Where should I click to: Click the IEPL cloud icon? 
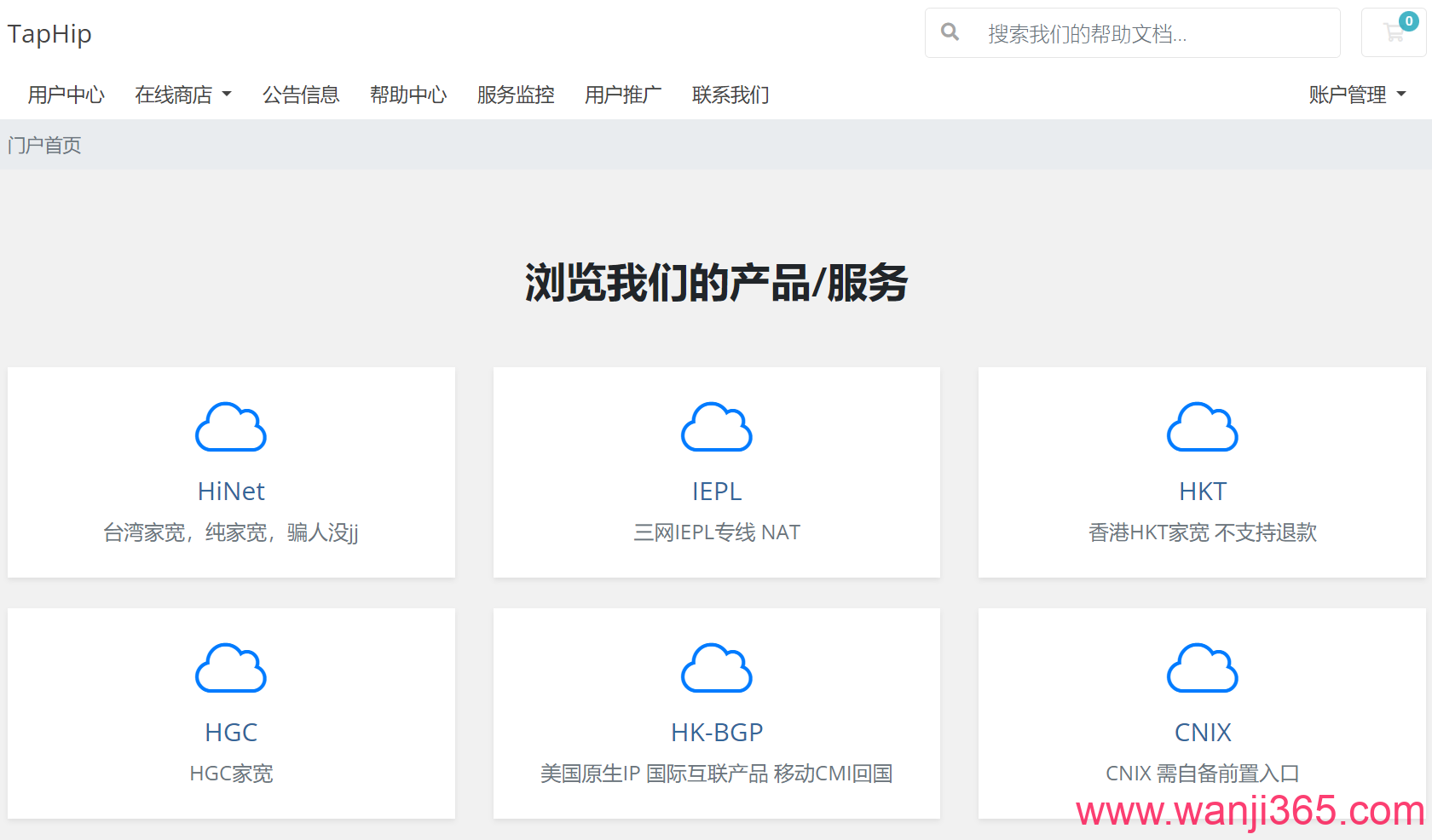click(x=716, y=427)
